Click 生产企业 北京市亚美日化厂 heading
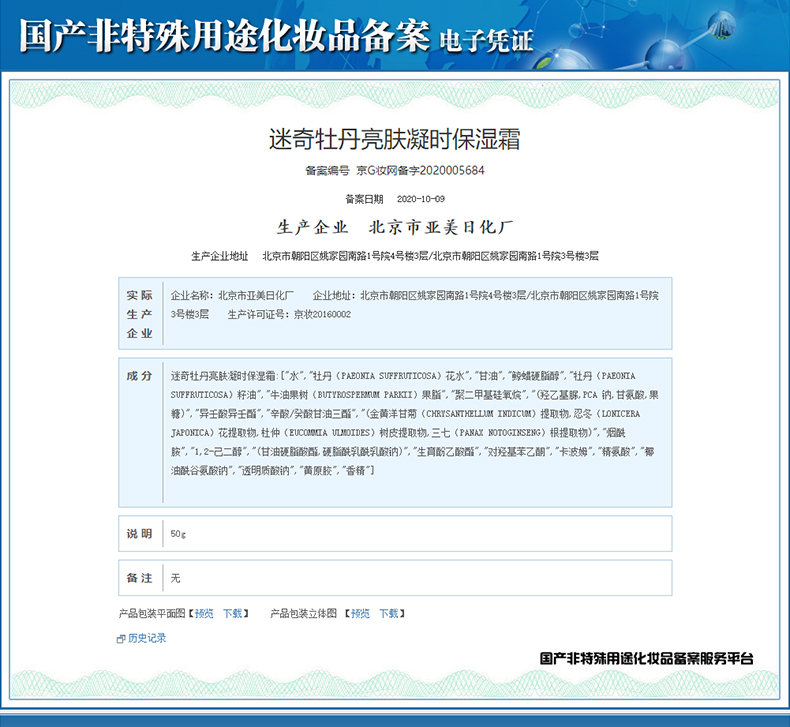The height and width of the screenshot is (727, 790). [x=395, y=227]
